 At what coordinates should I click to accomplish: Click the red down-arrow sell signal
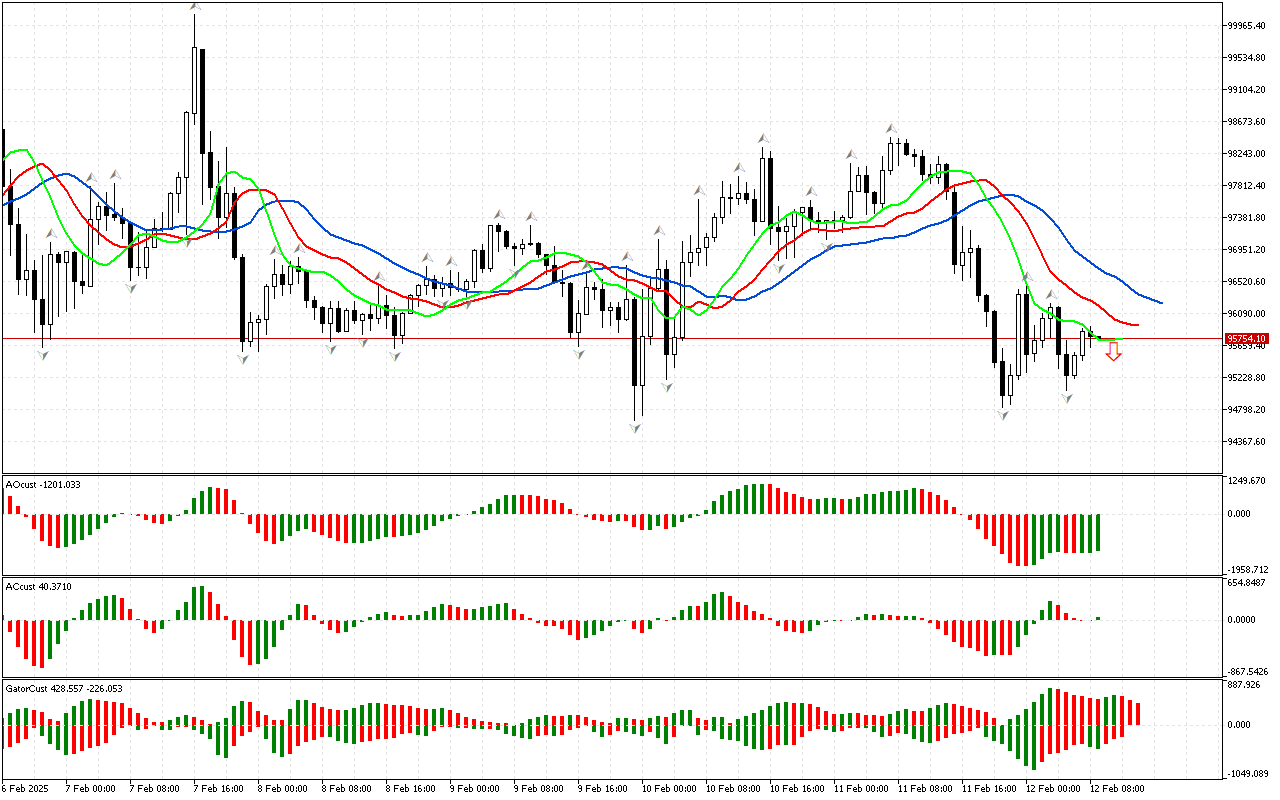1113,352
